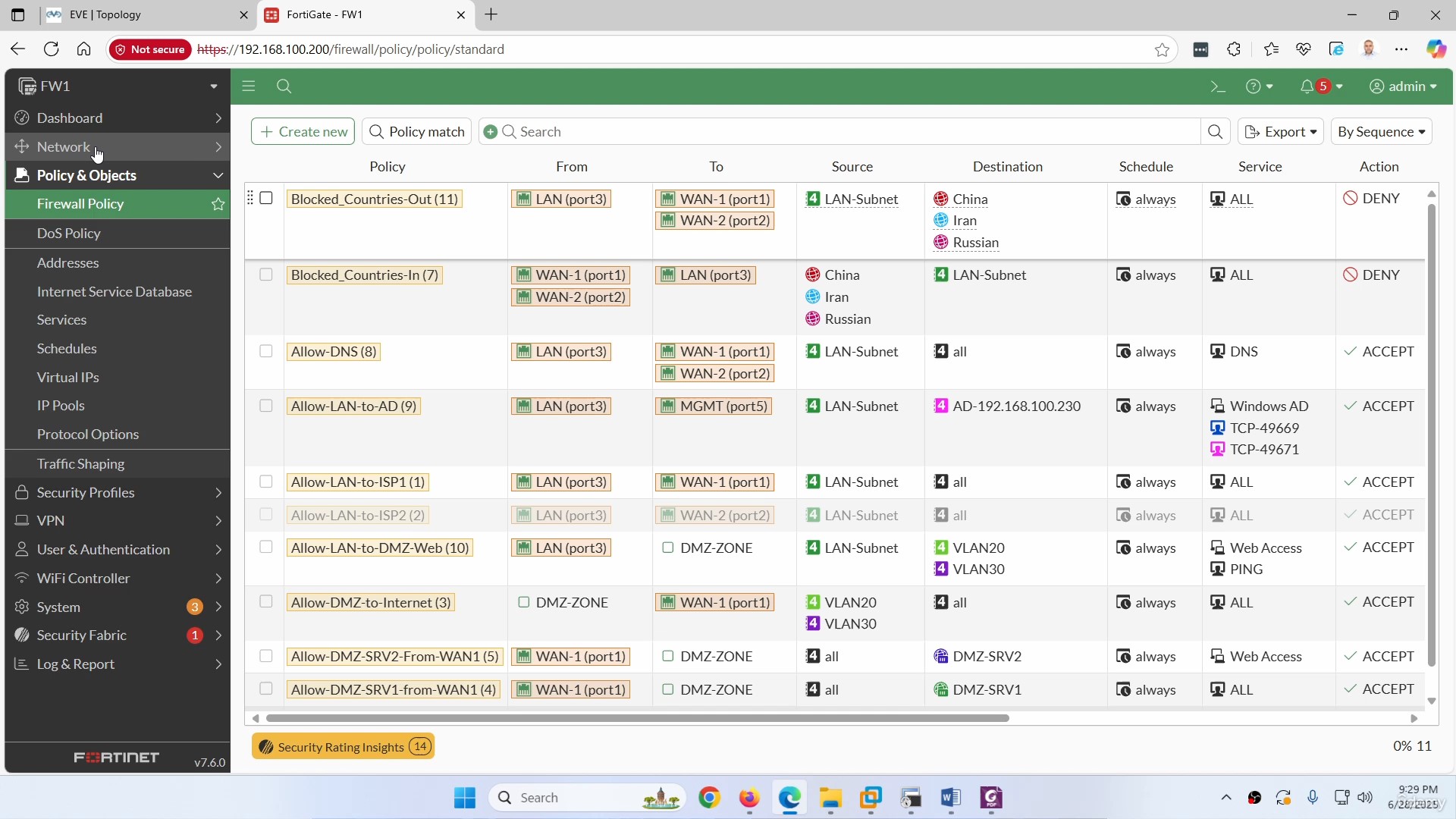The height and width of the screenshot is (819, 1456).
Task: Open the admin user dropdown
Action: click(1403, 86)
